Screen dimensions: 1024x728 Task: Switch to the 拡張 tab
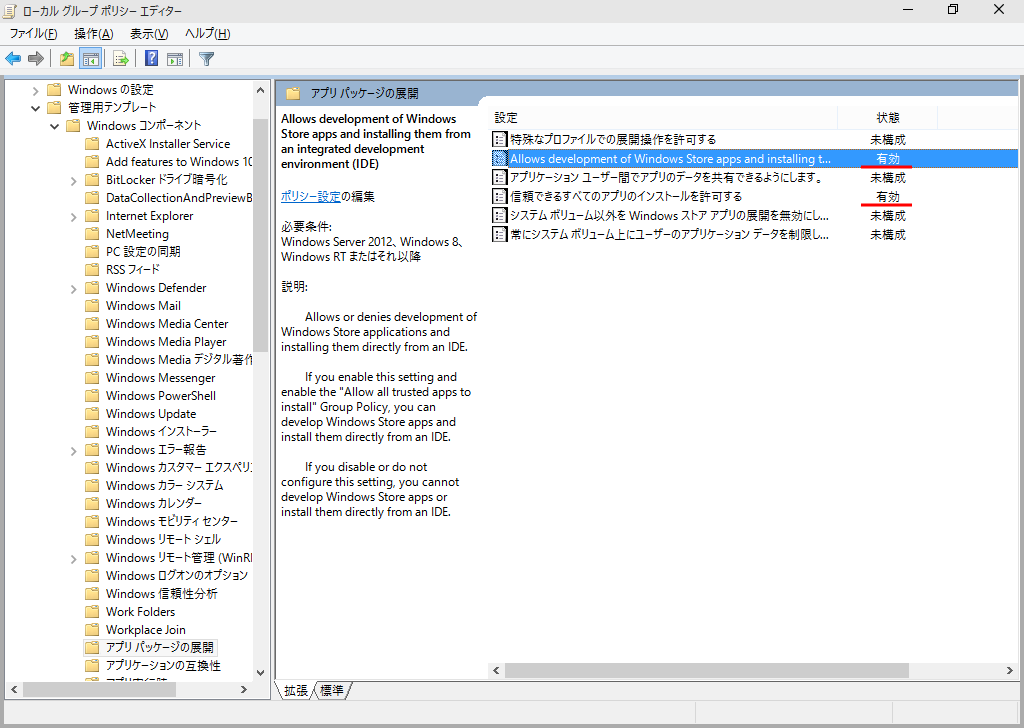[x=296, y=690]
